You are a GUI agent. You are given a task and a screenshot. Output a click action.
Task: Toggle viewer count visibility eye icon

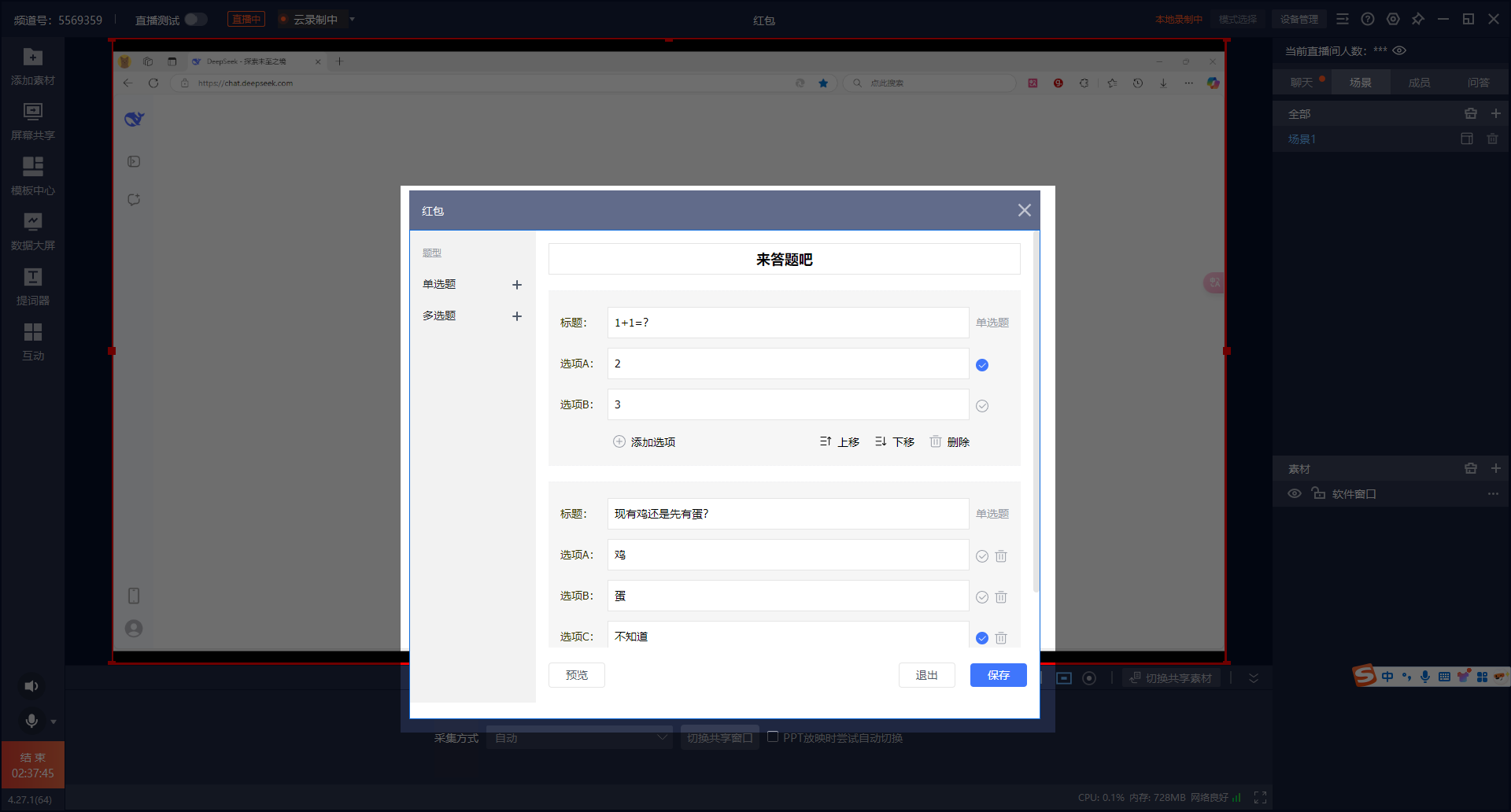click(1399, 50)
